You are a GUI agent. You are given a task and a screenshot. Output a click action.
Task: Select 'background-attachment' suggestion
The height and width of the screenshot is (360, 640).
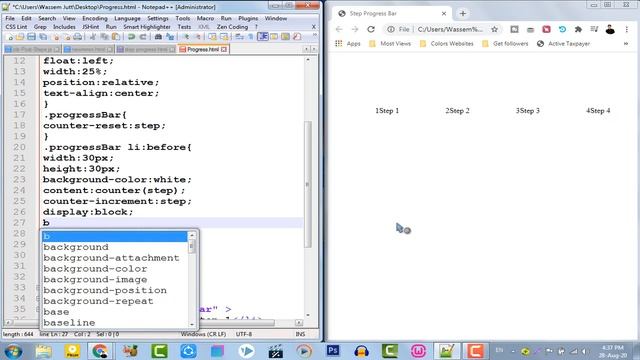click(x=111, y=258)
